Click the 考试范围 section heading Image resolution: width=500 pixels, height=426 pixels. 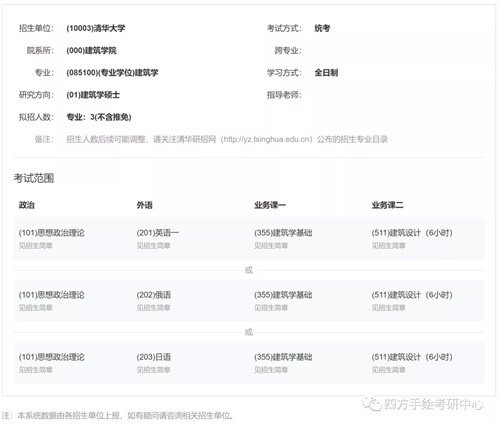click(x=34, y=178)
